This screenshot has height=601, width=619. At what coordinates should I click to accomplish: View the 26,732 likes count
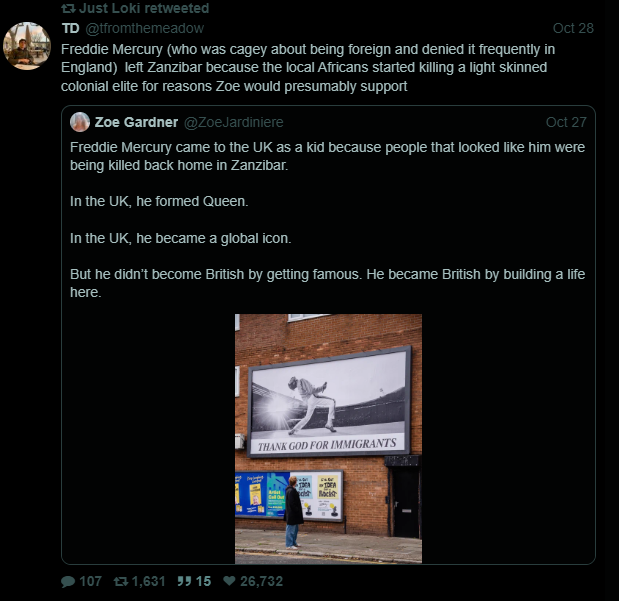click(261, 581)
